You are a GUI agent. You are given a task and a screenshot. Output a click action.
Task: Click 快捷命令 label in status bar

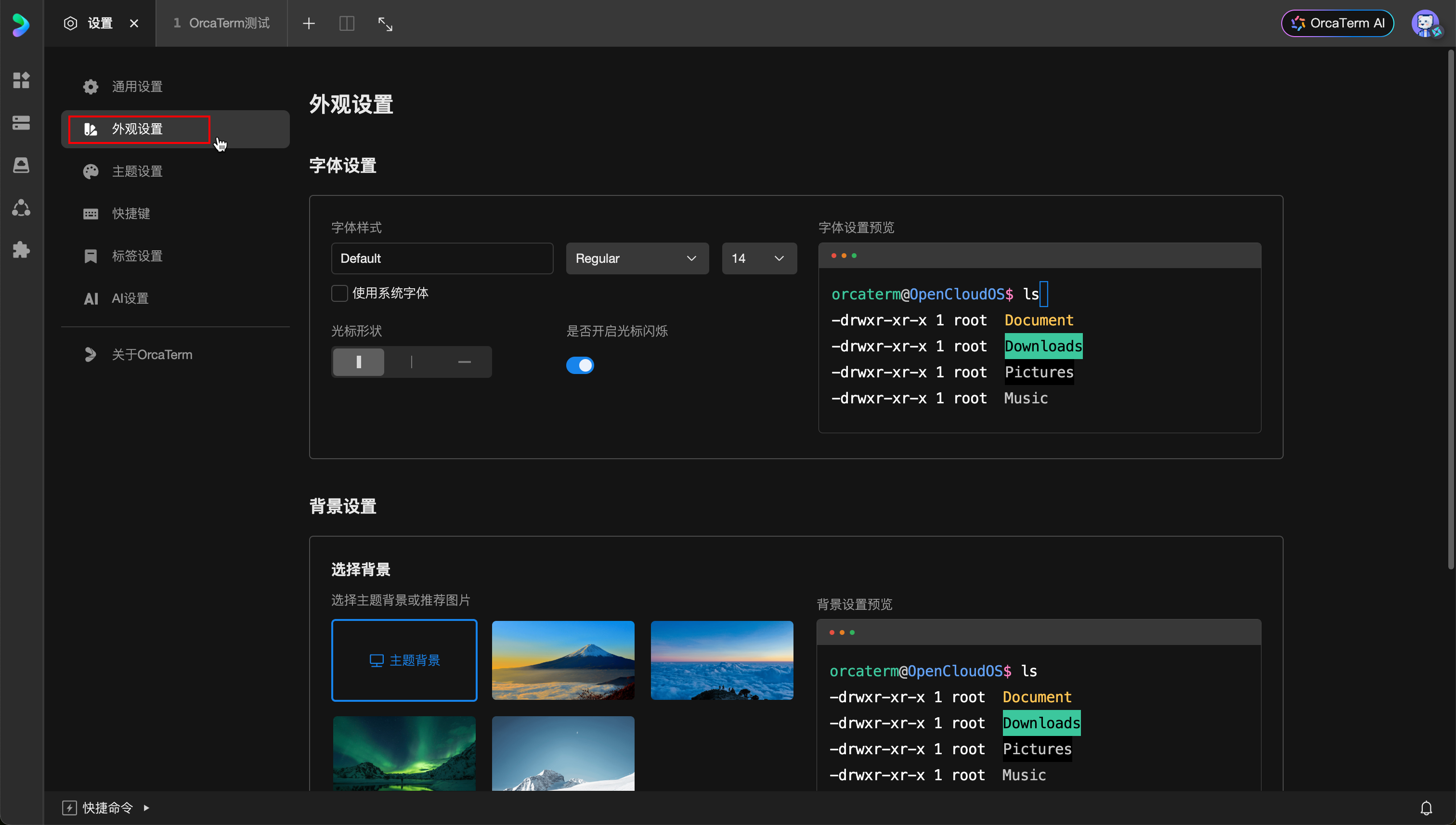(x=107, y=808)
